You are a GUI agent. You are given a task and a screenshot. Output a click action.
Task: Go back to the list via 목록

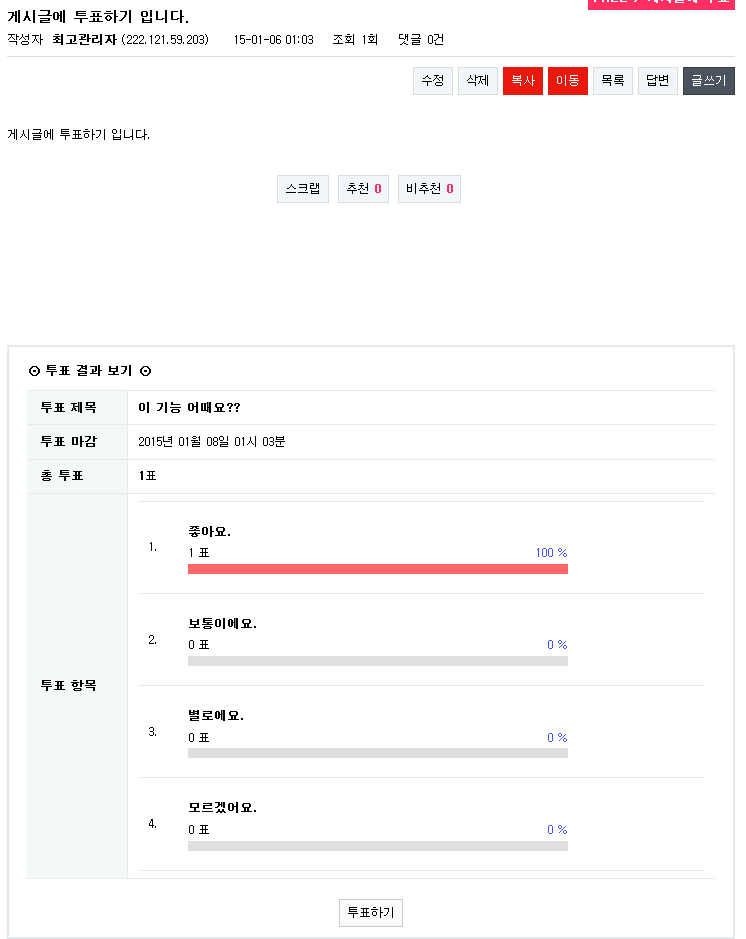click(613, 81)
